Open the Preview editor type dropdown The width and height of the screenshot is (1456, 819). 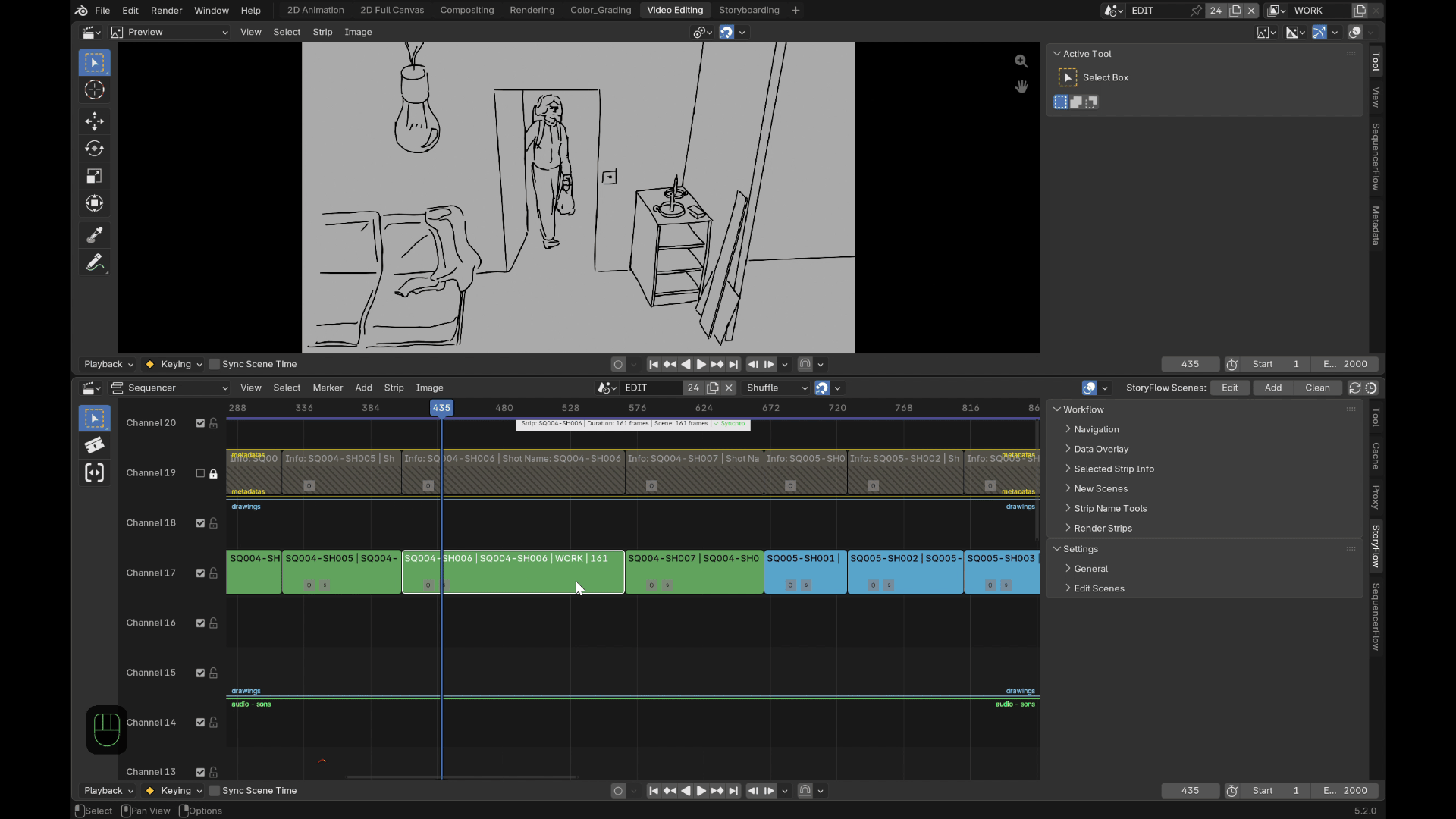pos(169,32)
